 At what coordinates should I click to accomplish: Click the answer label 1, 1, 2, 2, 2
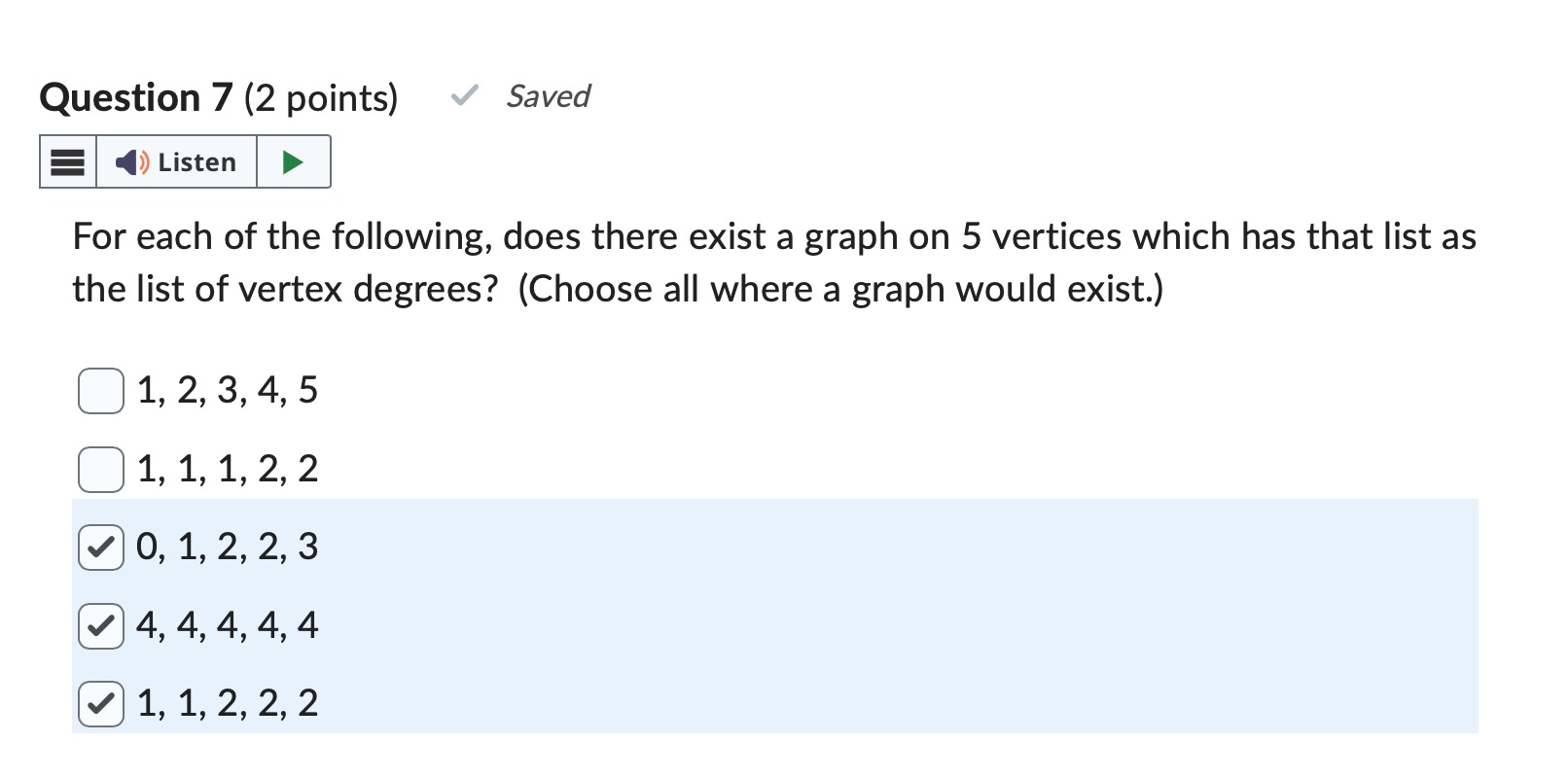228,703
